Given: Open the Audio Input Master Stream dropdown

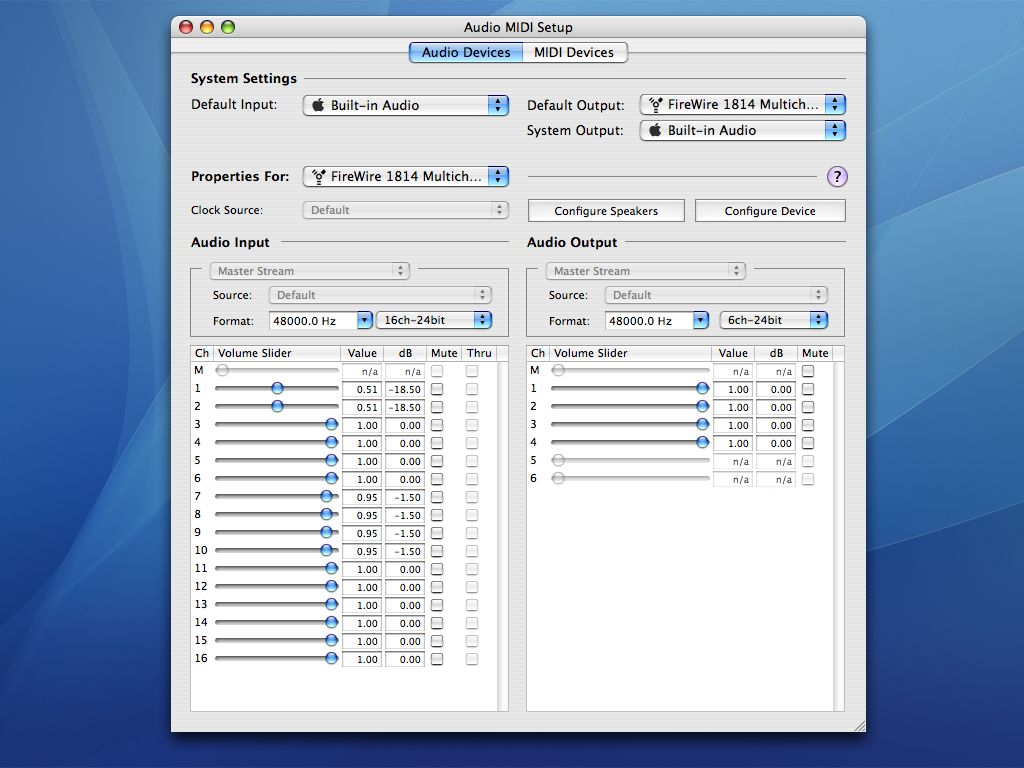Looking at the screenshot, I should click(310, 271).
